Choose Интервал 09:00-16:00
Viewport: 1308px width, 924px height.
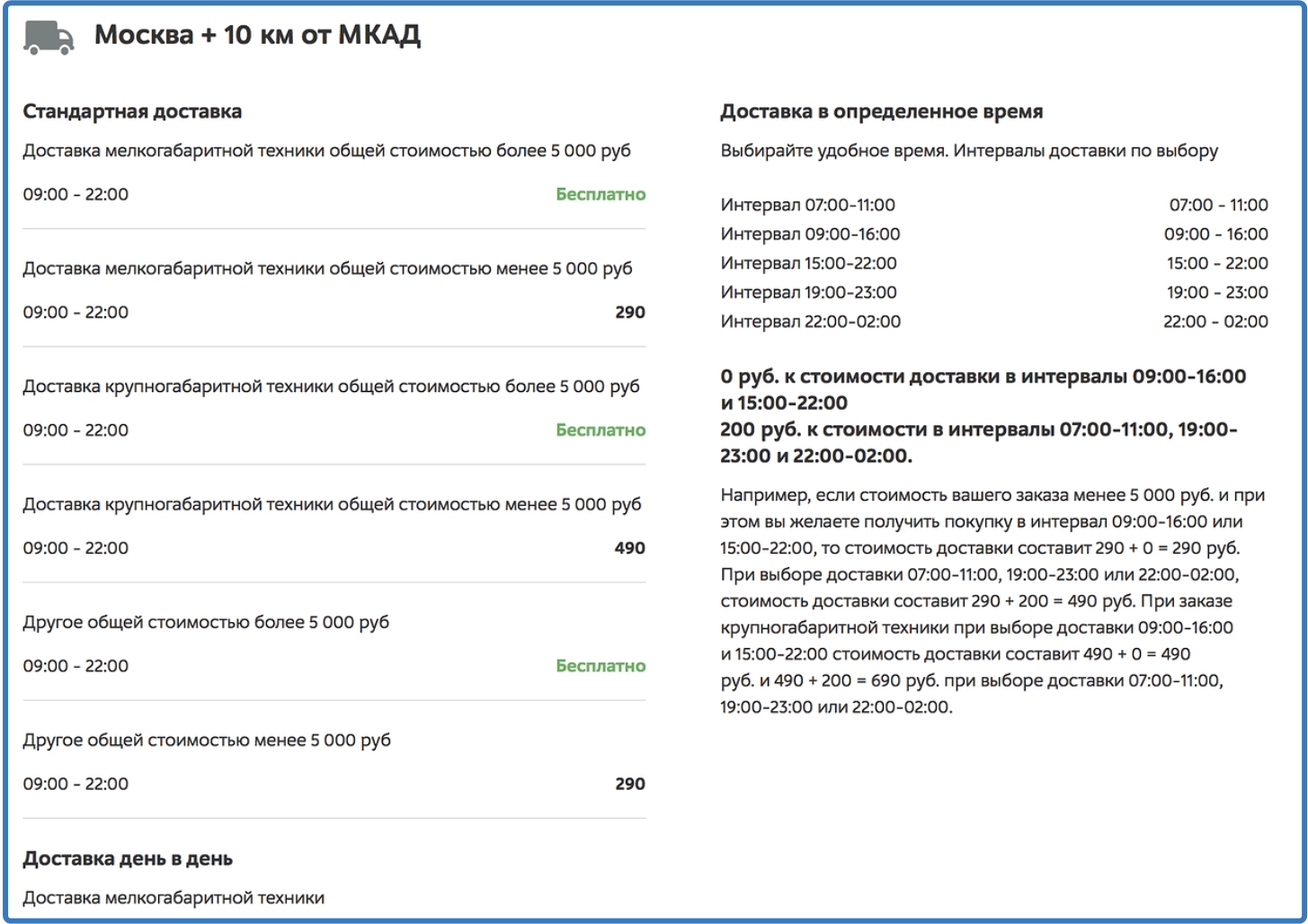tap(808, 234)
